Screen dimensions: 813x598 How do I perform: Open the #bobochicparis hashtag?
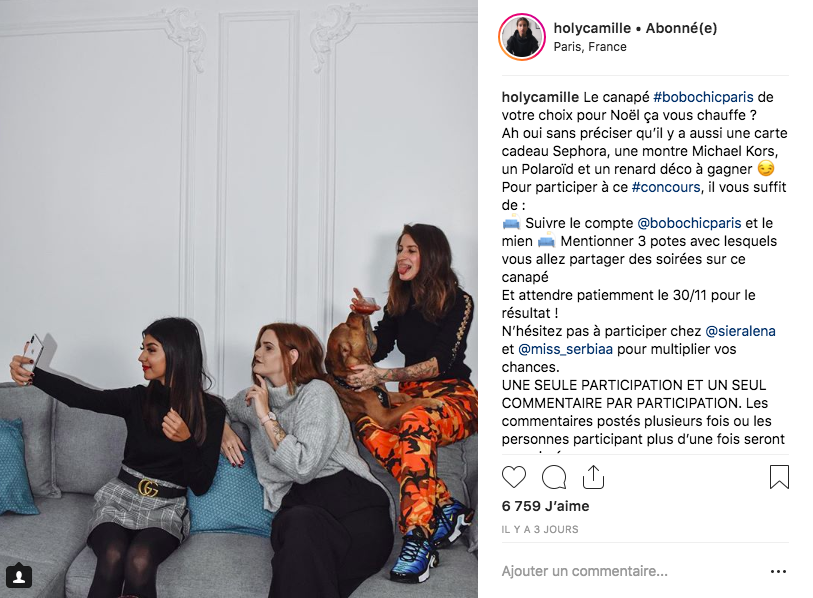click(x=704, y=97)
